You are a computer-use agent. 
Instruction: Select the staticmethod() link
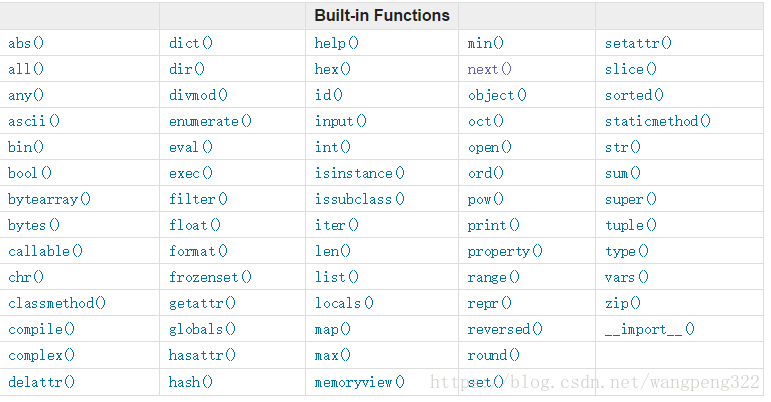point(658,121)
